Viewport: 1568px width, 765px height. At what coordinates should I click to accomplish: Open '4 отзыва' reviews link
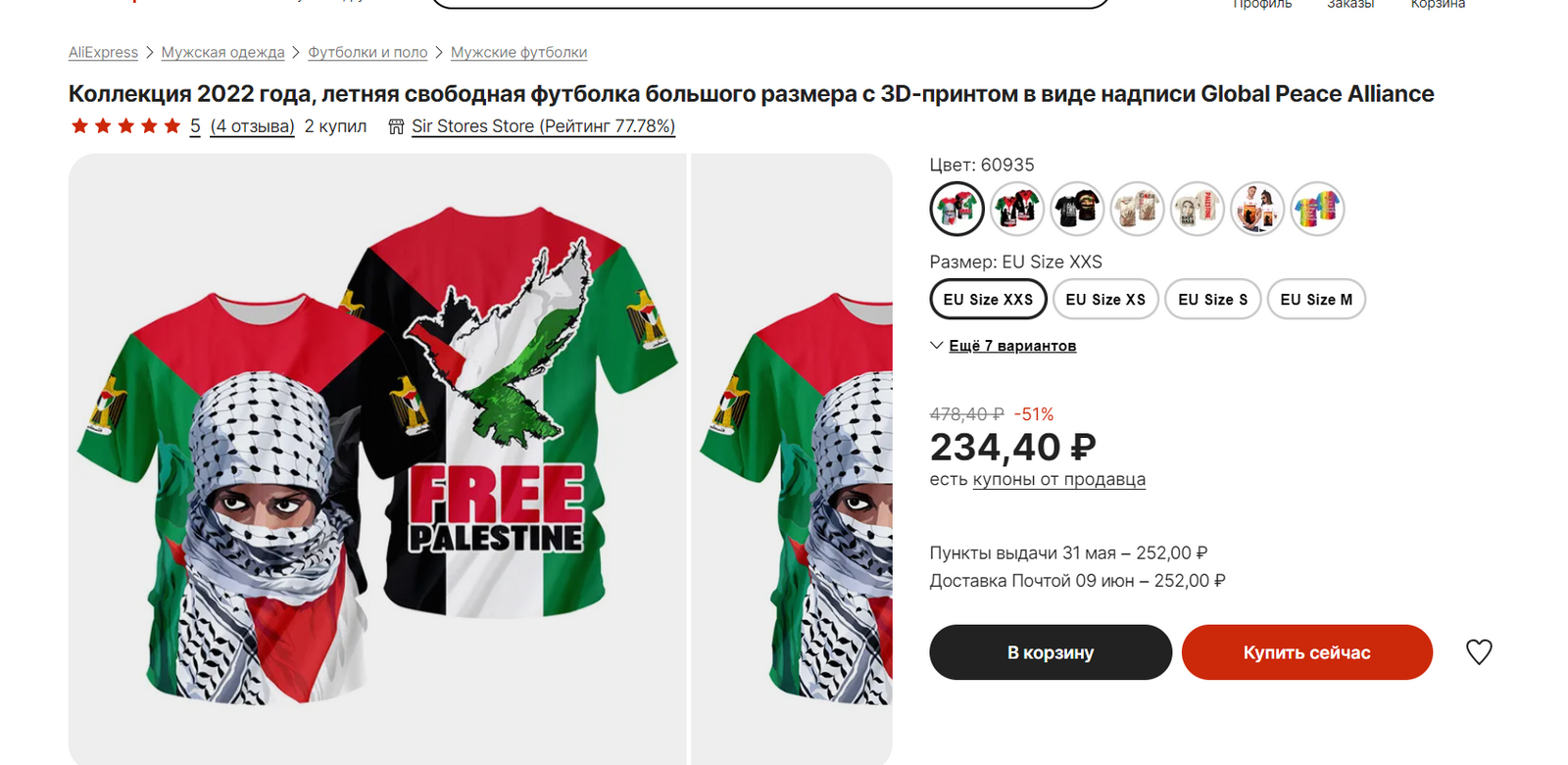point(253,126)
